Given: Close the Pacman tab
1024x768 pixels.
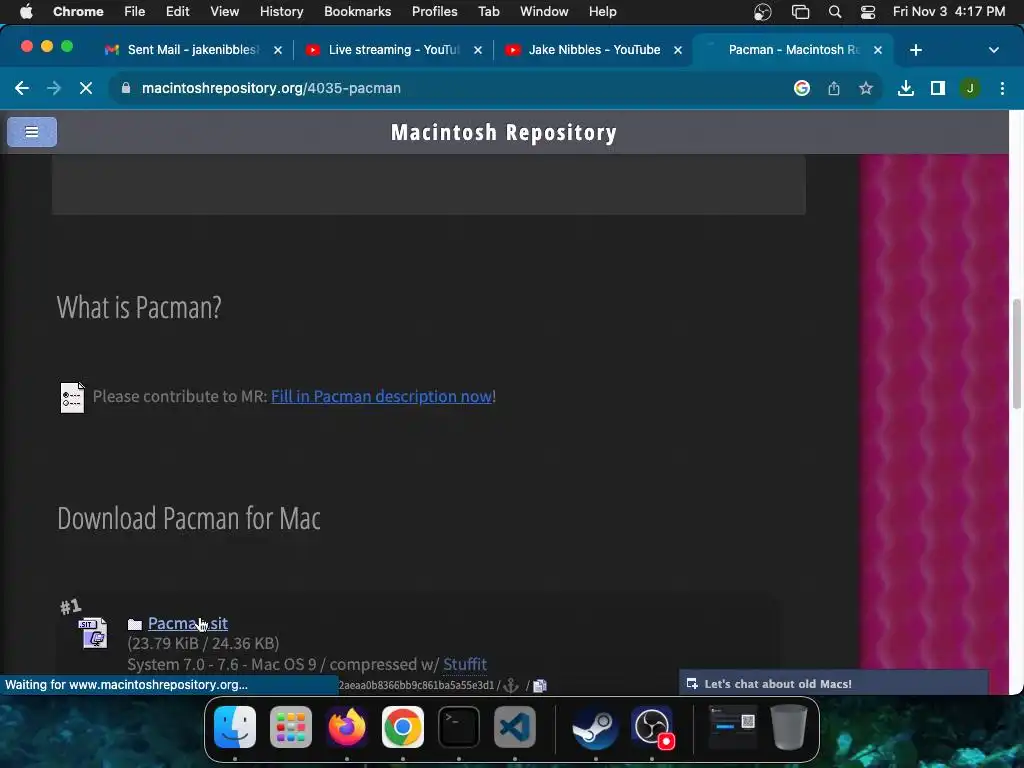Looking at the screenshot, I should (878, 50).
